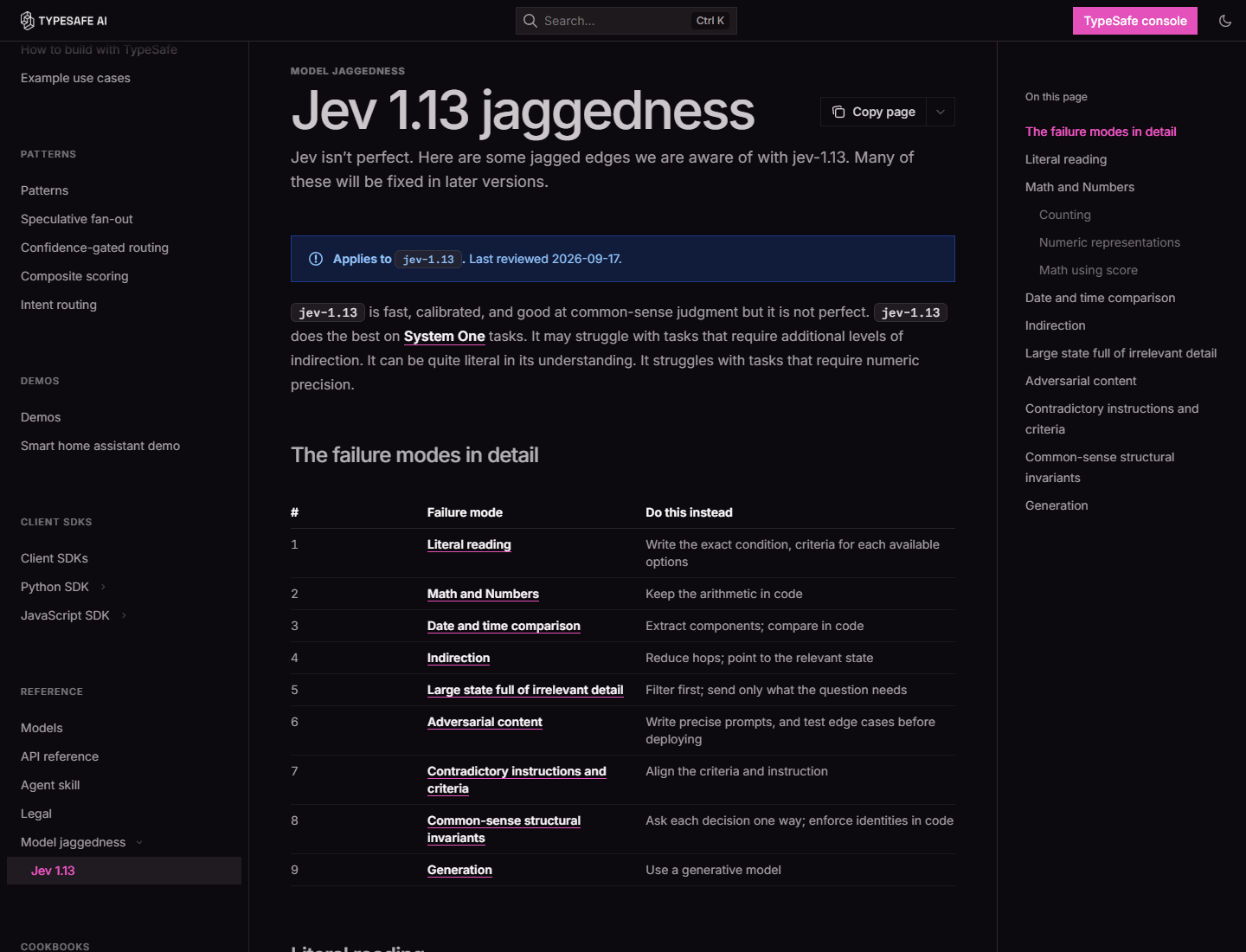This screenshot has width=1246, height=952.
Task: Open Legal page in sidebar
Action: coord(36,814)
